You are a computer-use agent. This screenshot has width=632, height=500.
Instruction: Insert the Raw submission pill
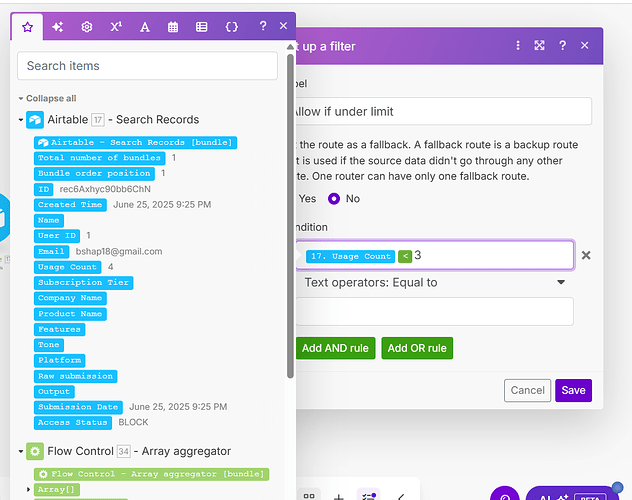tap(75, 376)
